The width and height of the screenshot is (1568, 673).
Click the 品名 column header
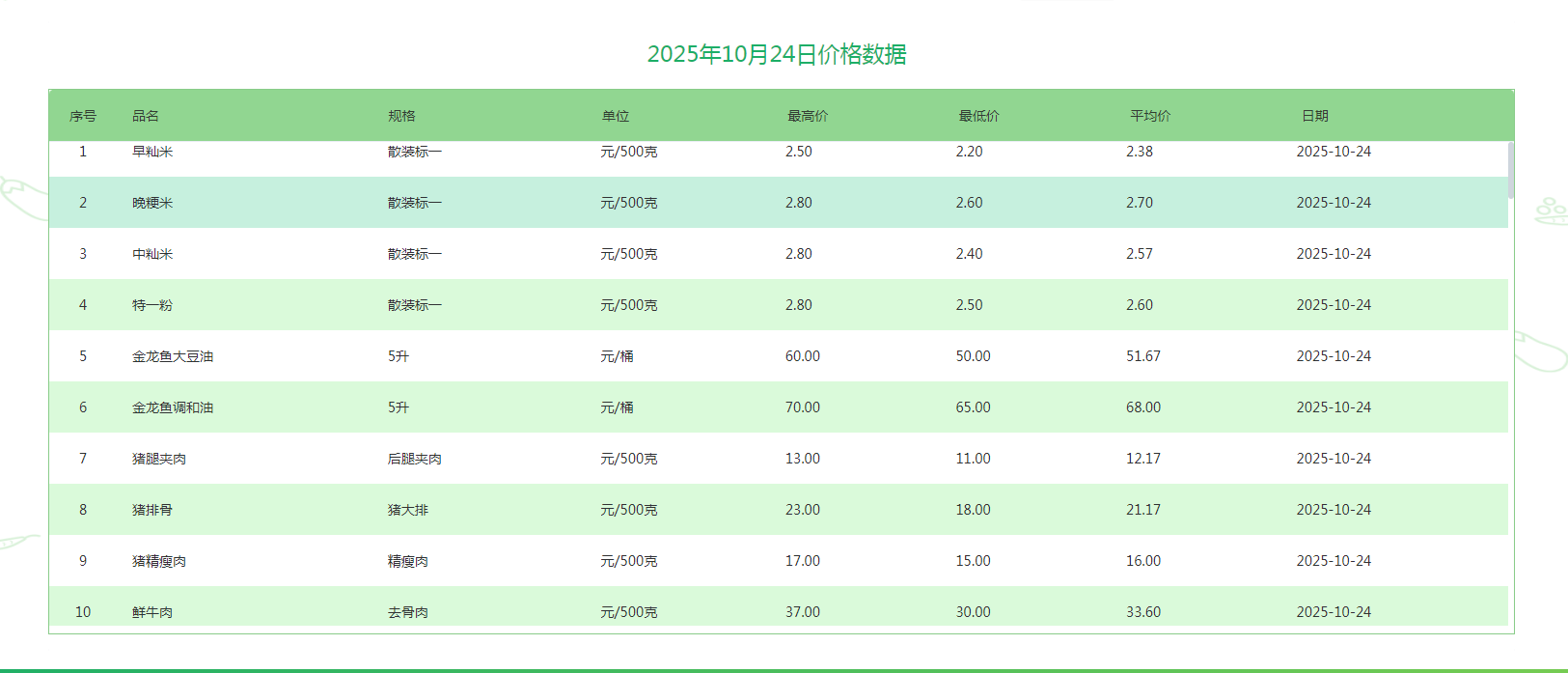coord(146,116)
